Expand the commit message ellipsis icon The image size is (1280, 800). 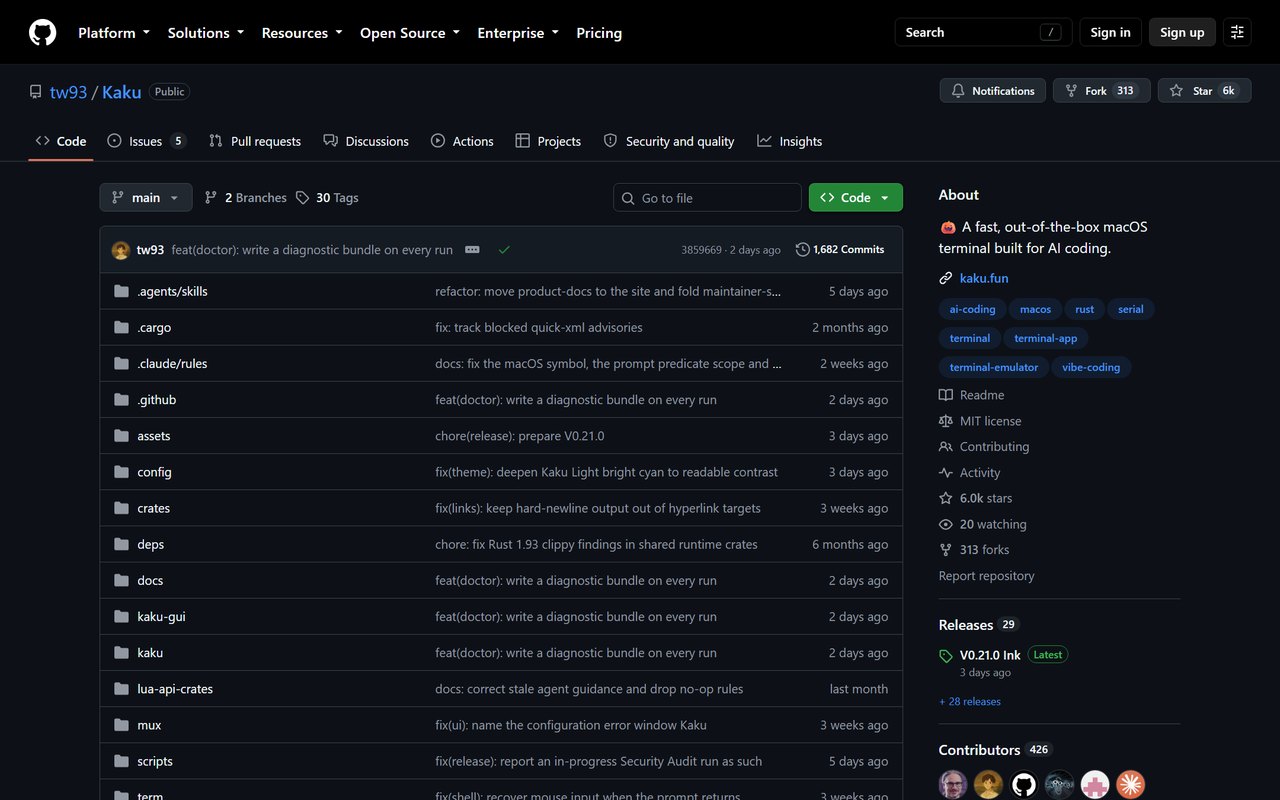click(472, 249)
